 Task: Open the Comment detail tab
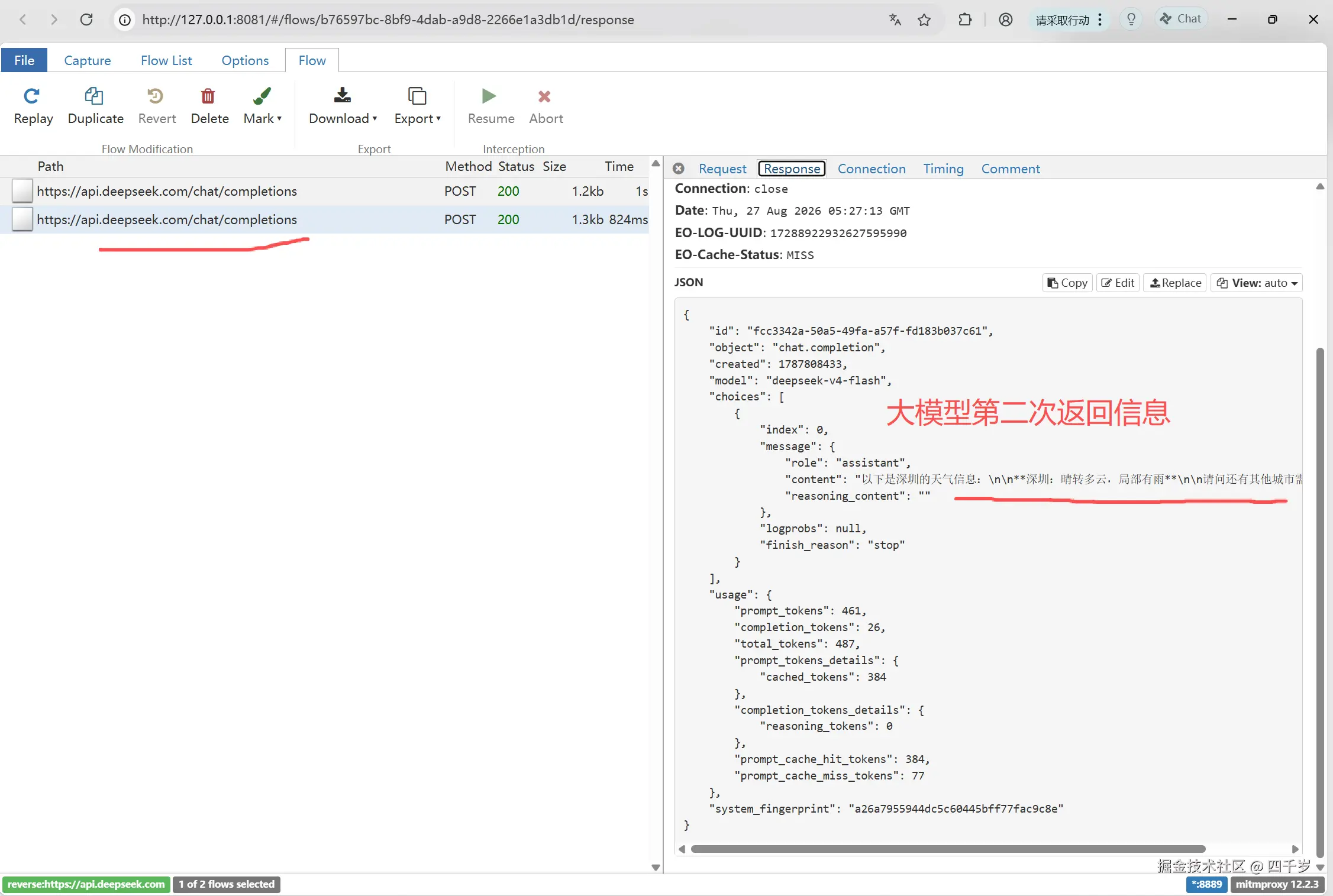click(1011, 169)
